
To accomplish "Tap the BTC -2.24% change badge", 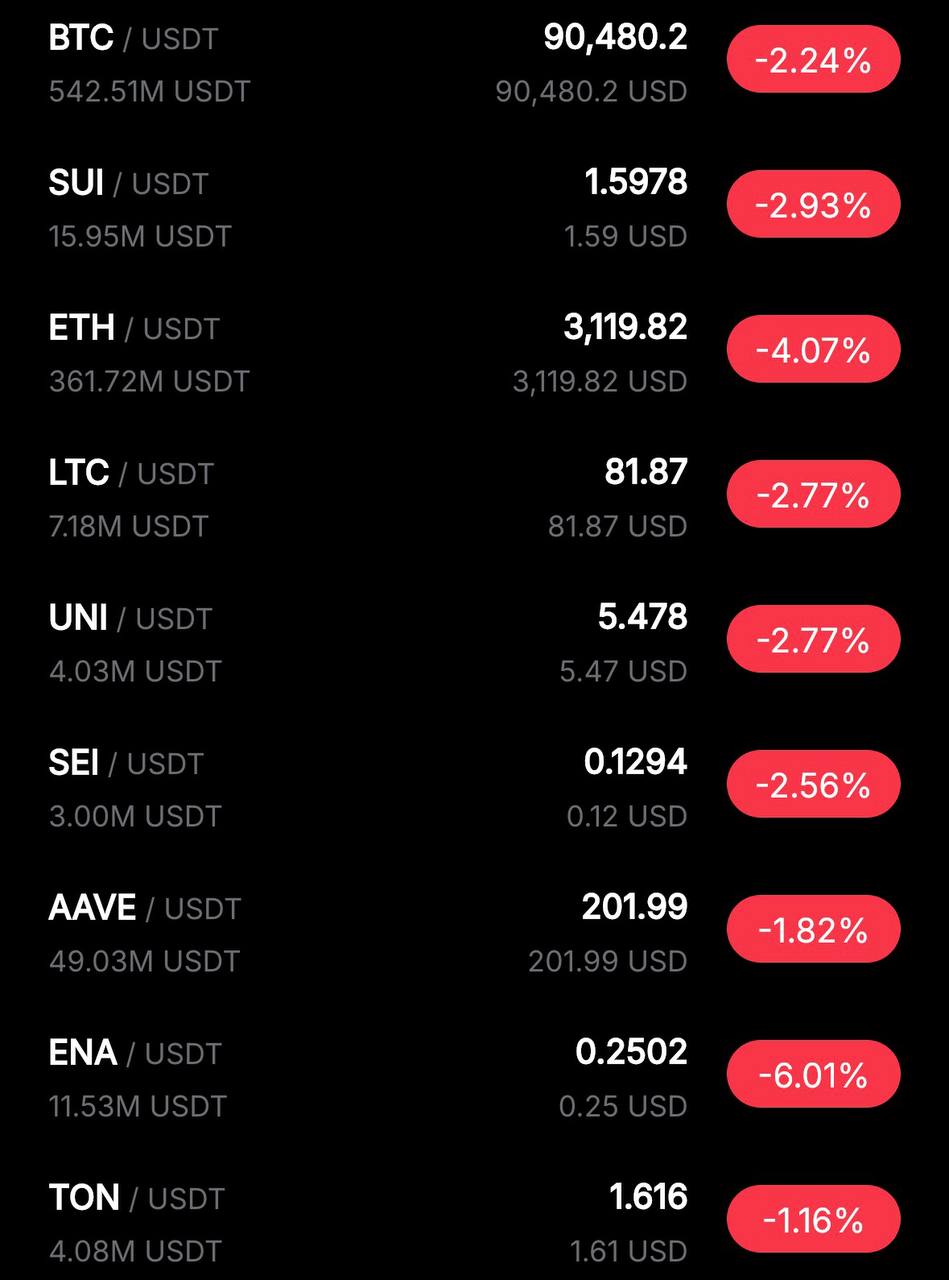I will (813, 62).
